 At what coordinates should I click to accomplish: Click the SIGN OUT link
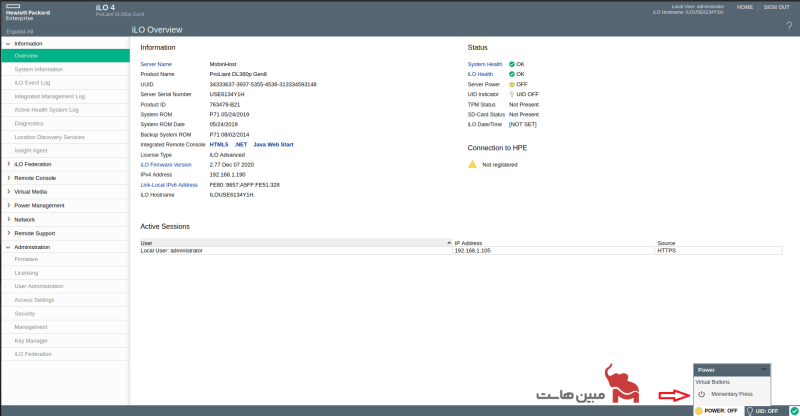(x=776, y=7)
